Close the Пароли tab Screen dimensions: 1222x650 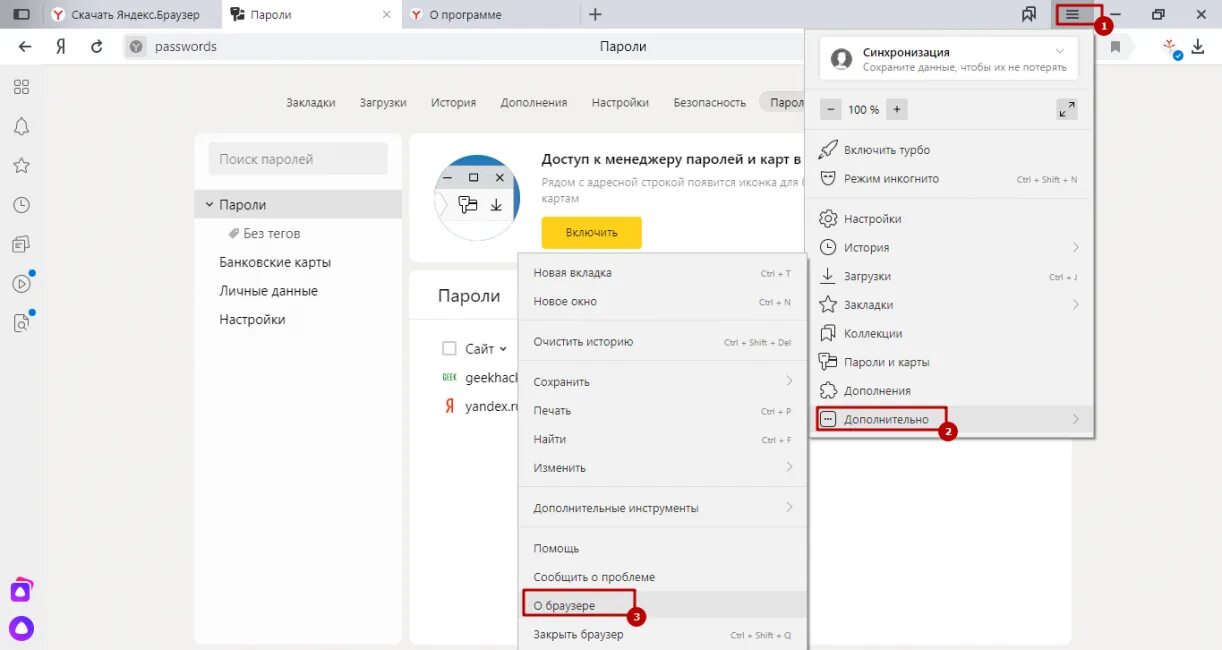[x=386, y=14]
